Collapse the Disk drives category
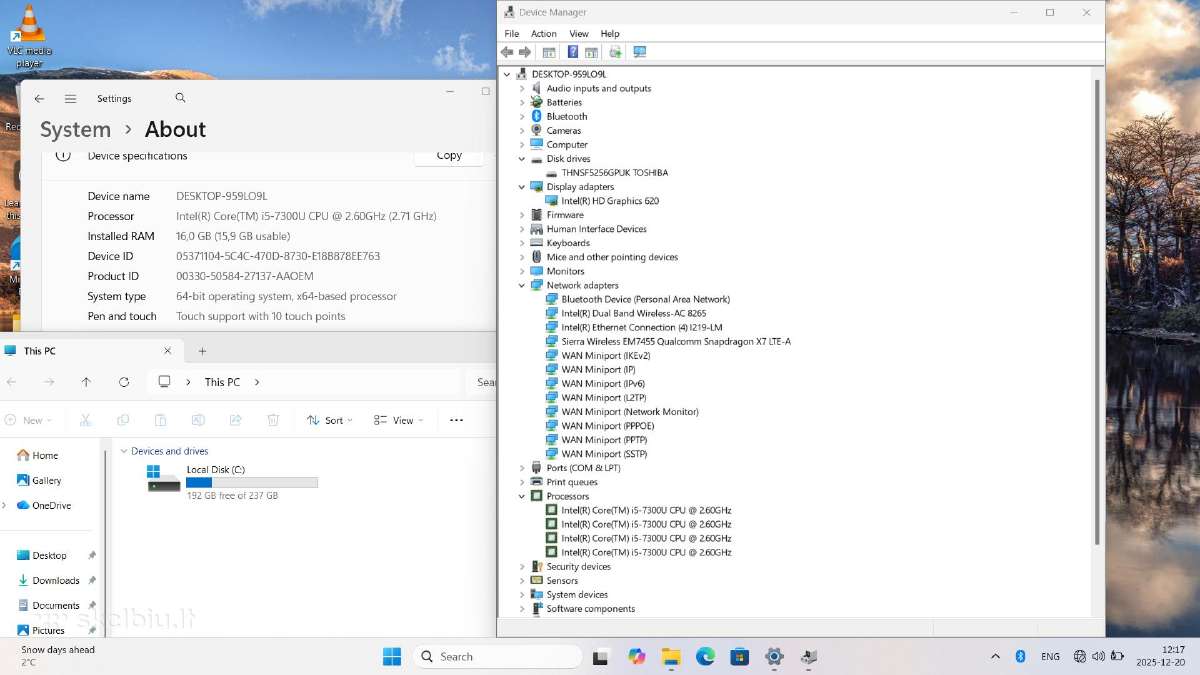1200x675 pixels. (522, 159)
